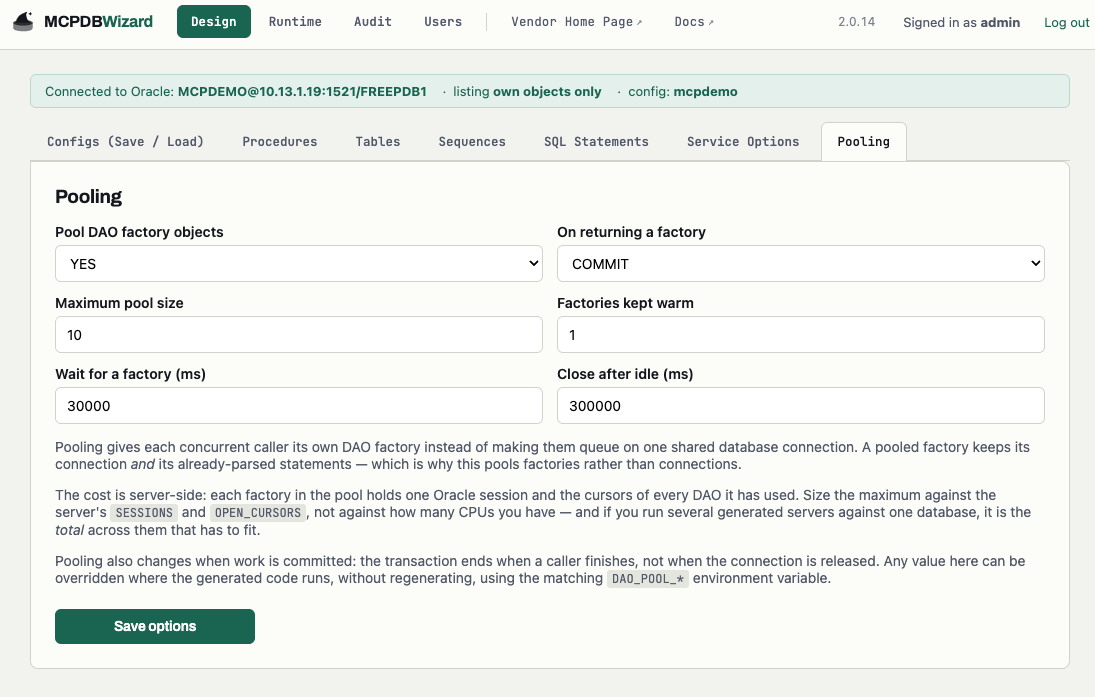
Task: Expand the On returning a factory dropdown
Action: (x=800, y=263)
